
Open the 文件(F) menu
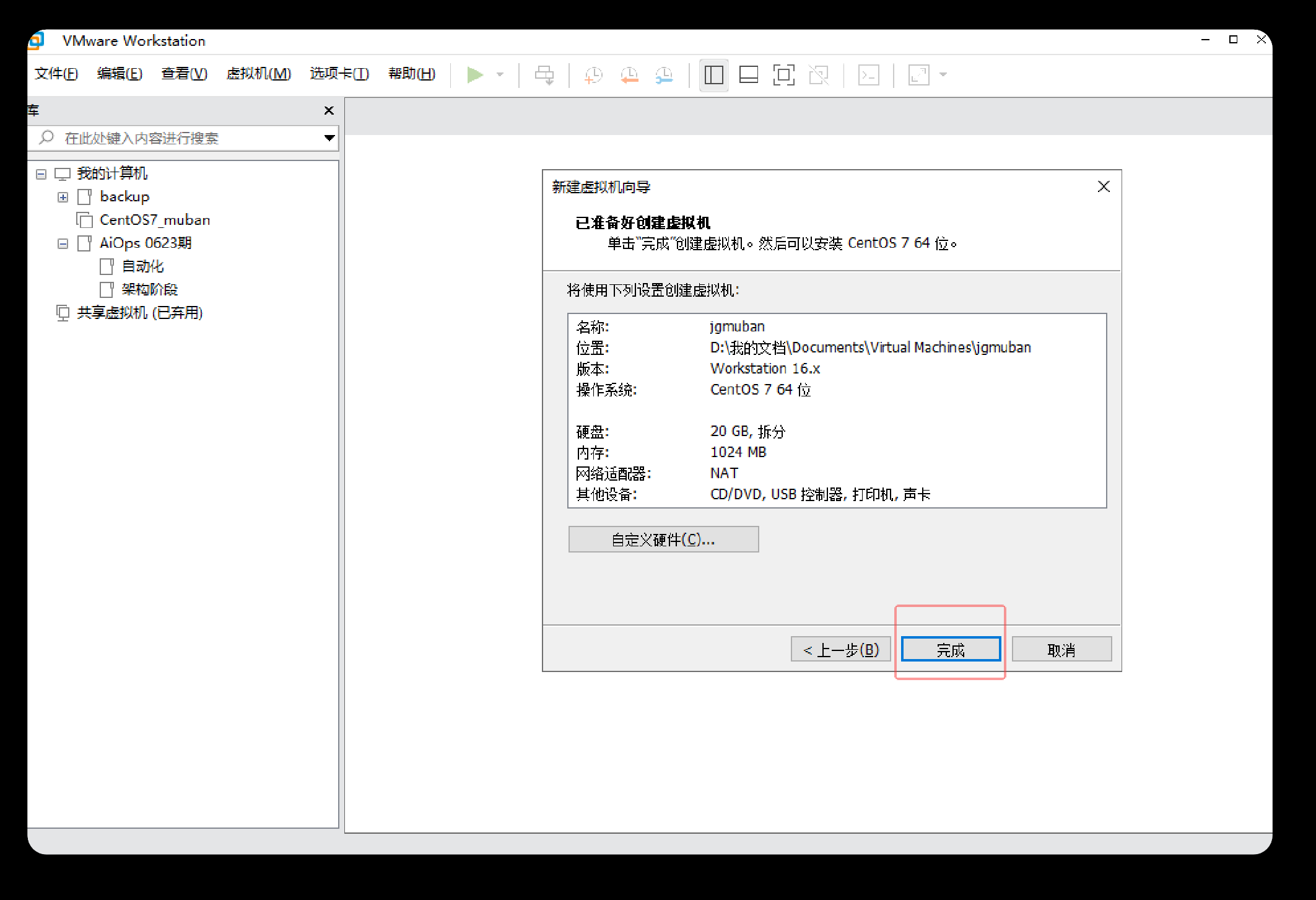click(56, 74)
